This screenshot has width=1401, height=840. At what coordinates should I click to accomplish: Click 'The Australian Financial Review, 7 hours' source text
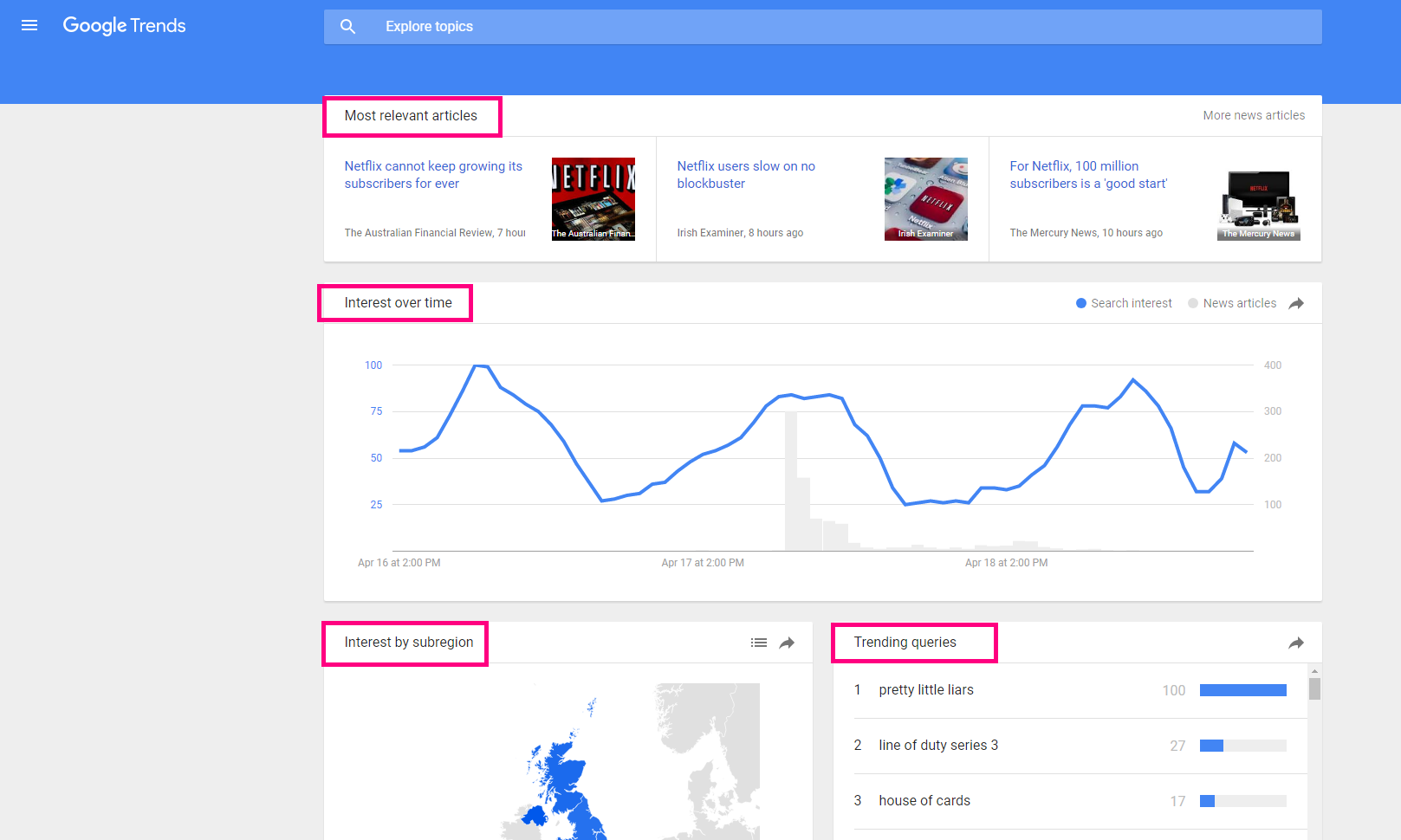pos(435,233)
